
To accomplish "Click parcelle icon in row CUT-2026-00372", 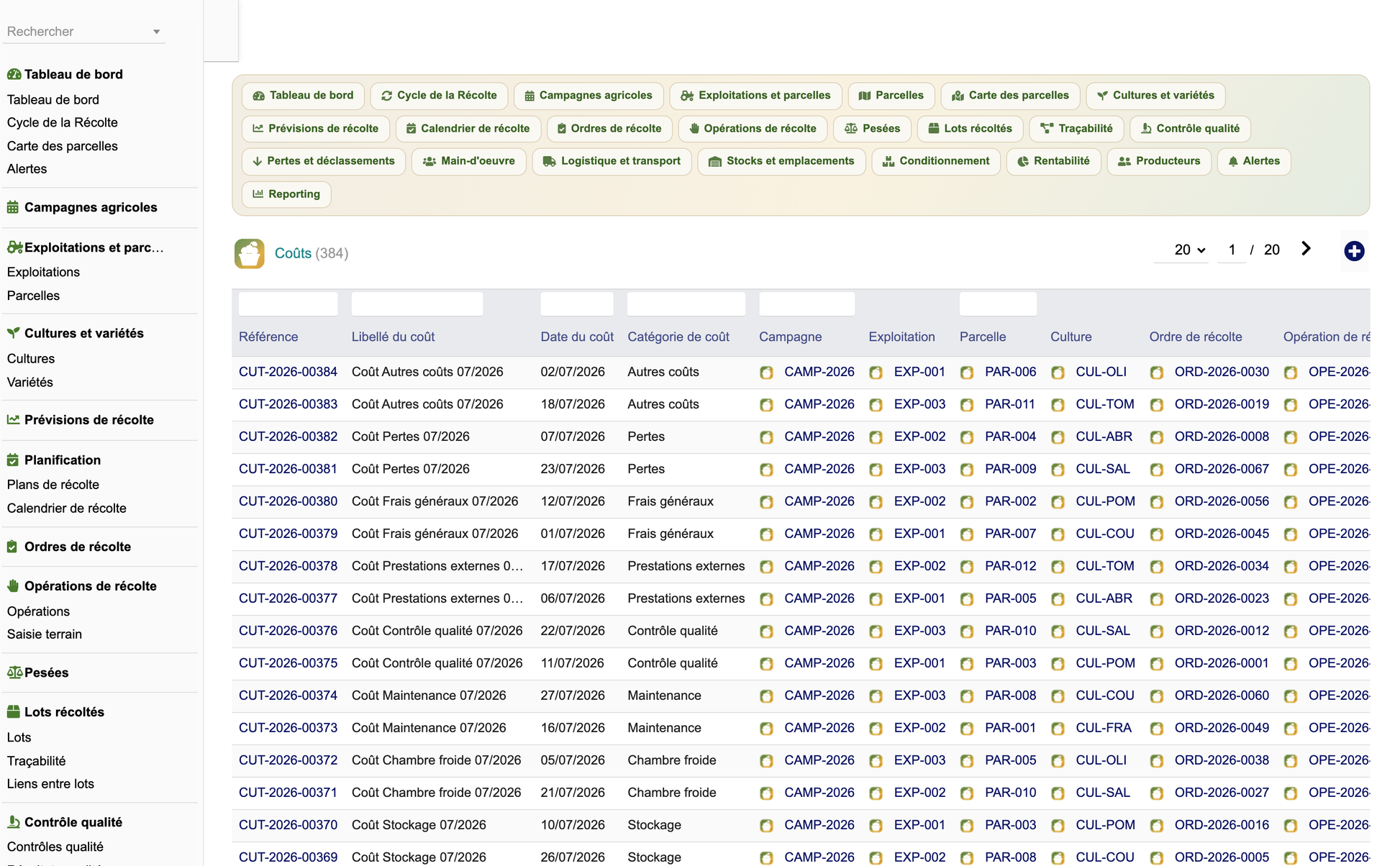I will click(967, 761).
